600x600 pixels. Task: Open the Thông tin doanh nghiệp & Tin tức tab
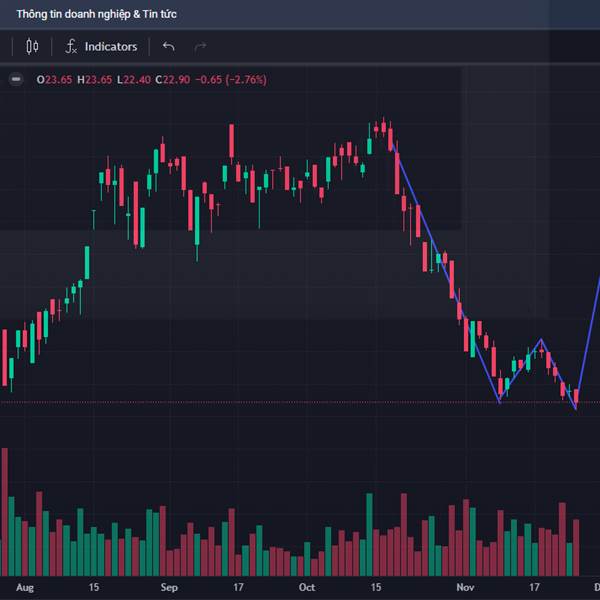click(x=96, y=14)
